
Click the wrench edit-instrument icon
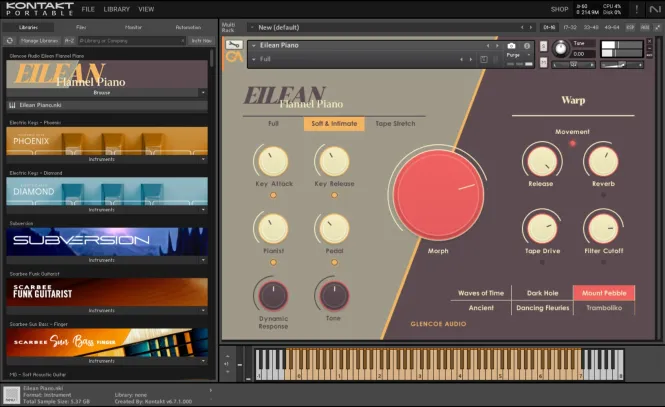point(234,45)
